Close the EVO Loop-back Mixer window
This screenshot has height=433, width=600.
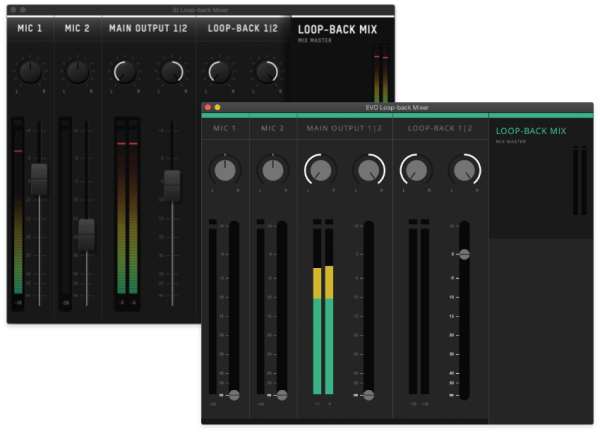208,107
